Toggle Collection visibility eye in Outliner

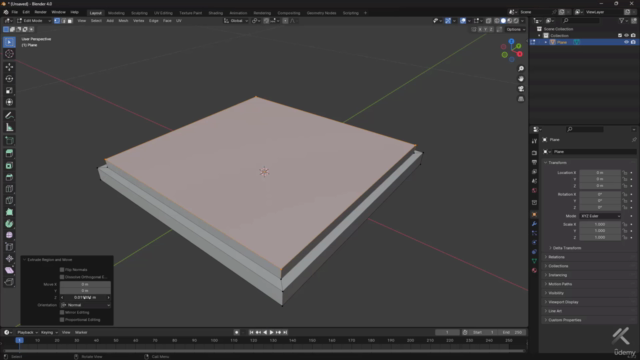[626, 36]
